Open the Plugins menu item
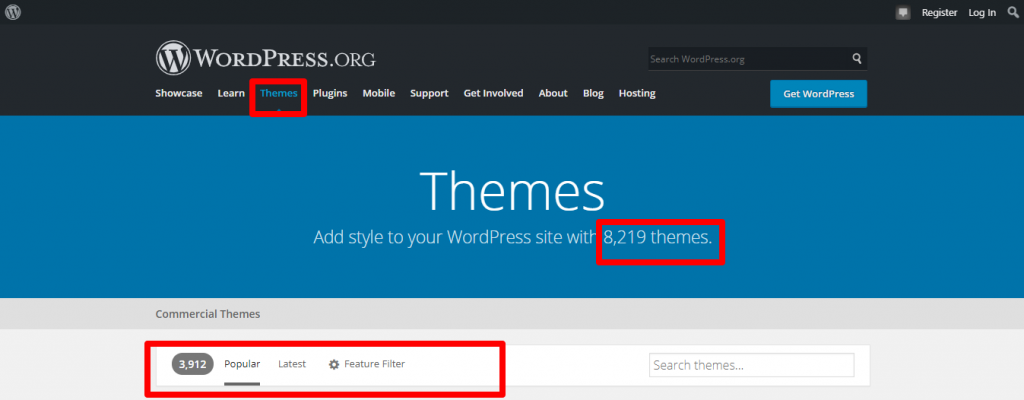The height and width of the screenshot is (400, 1024). 330,93
